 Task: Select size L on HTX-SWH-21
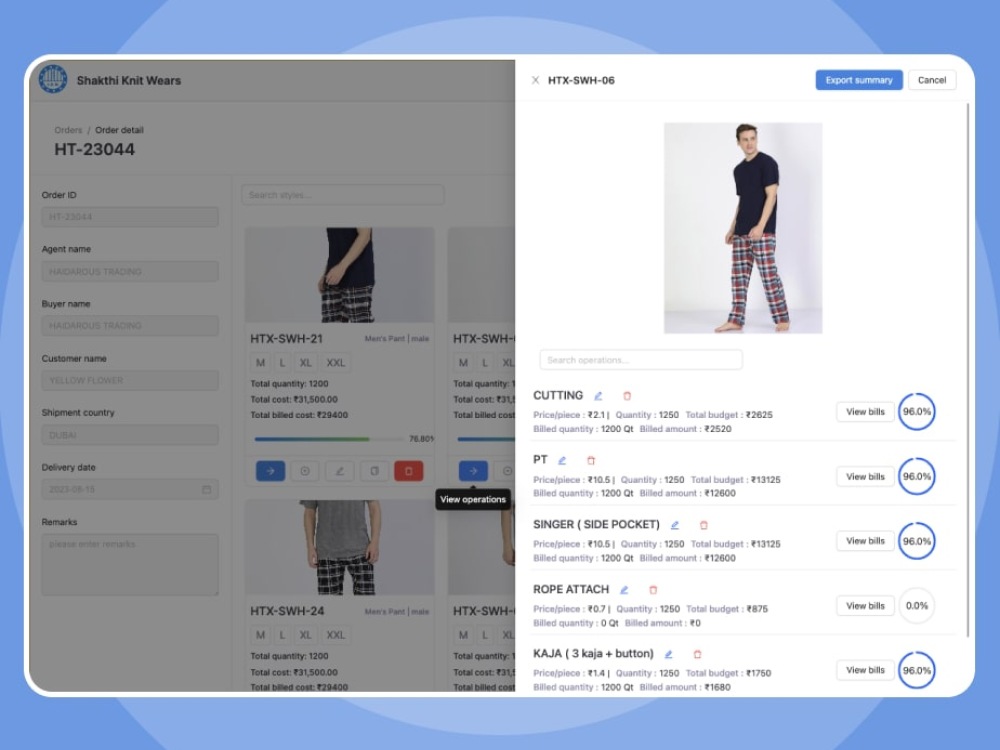pos(283,363)
